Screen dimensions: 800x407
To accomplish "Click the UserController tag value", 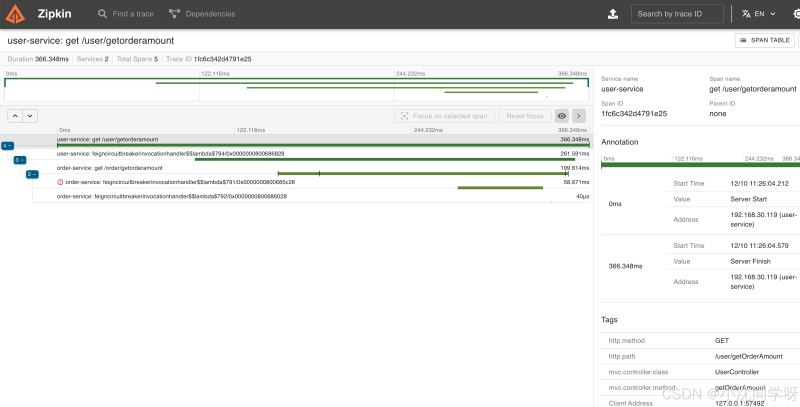I will coord(737,372).
